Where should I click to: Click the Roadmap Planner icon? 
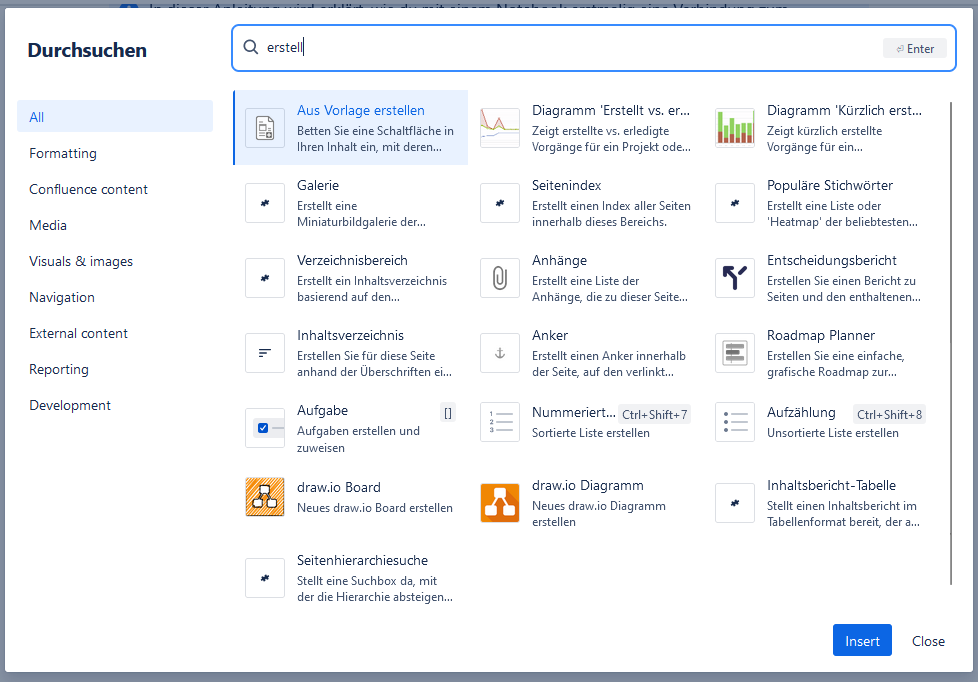click(x=735, y=353)
